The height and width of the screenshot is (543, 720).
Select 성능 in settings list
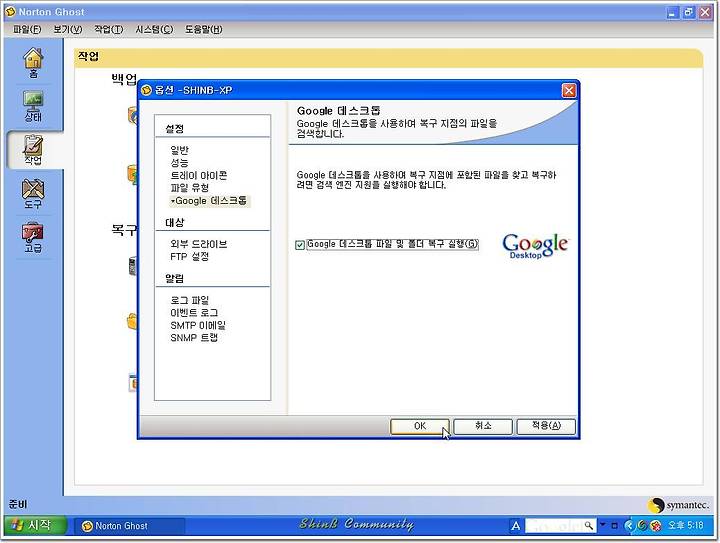(180, 163)
